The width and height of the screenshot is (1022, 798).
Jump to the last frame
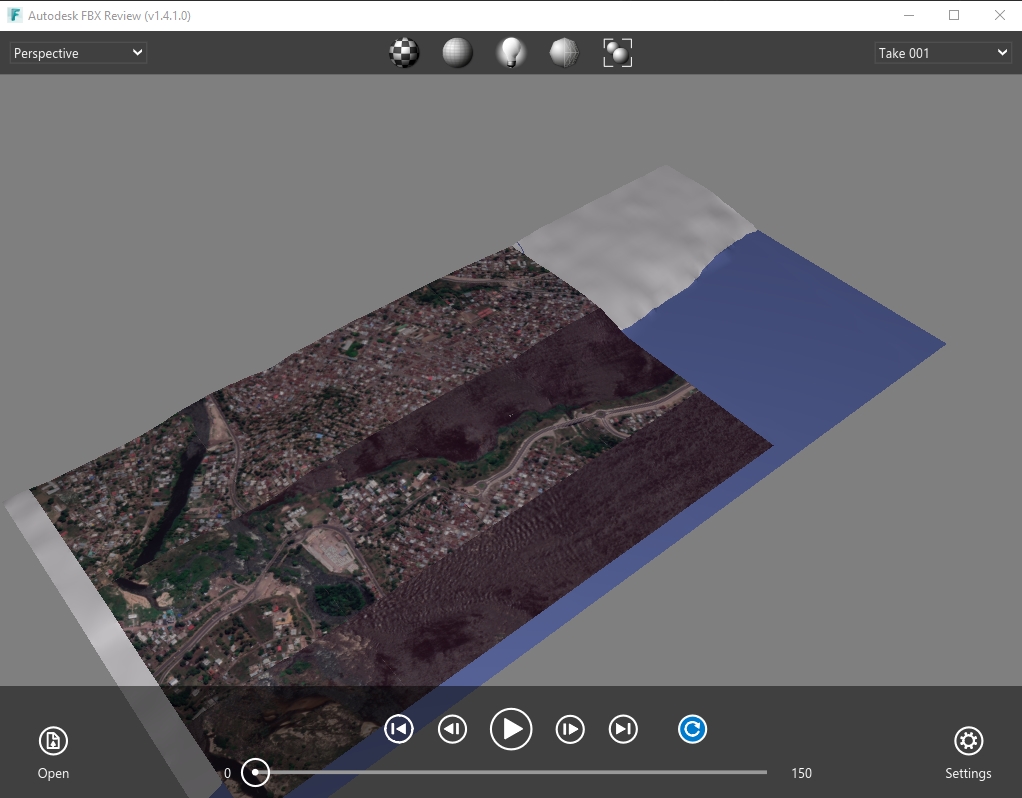623,729
